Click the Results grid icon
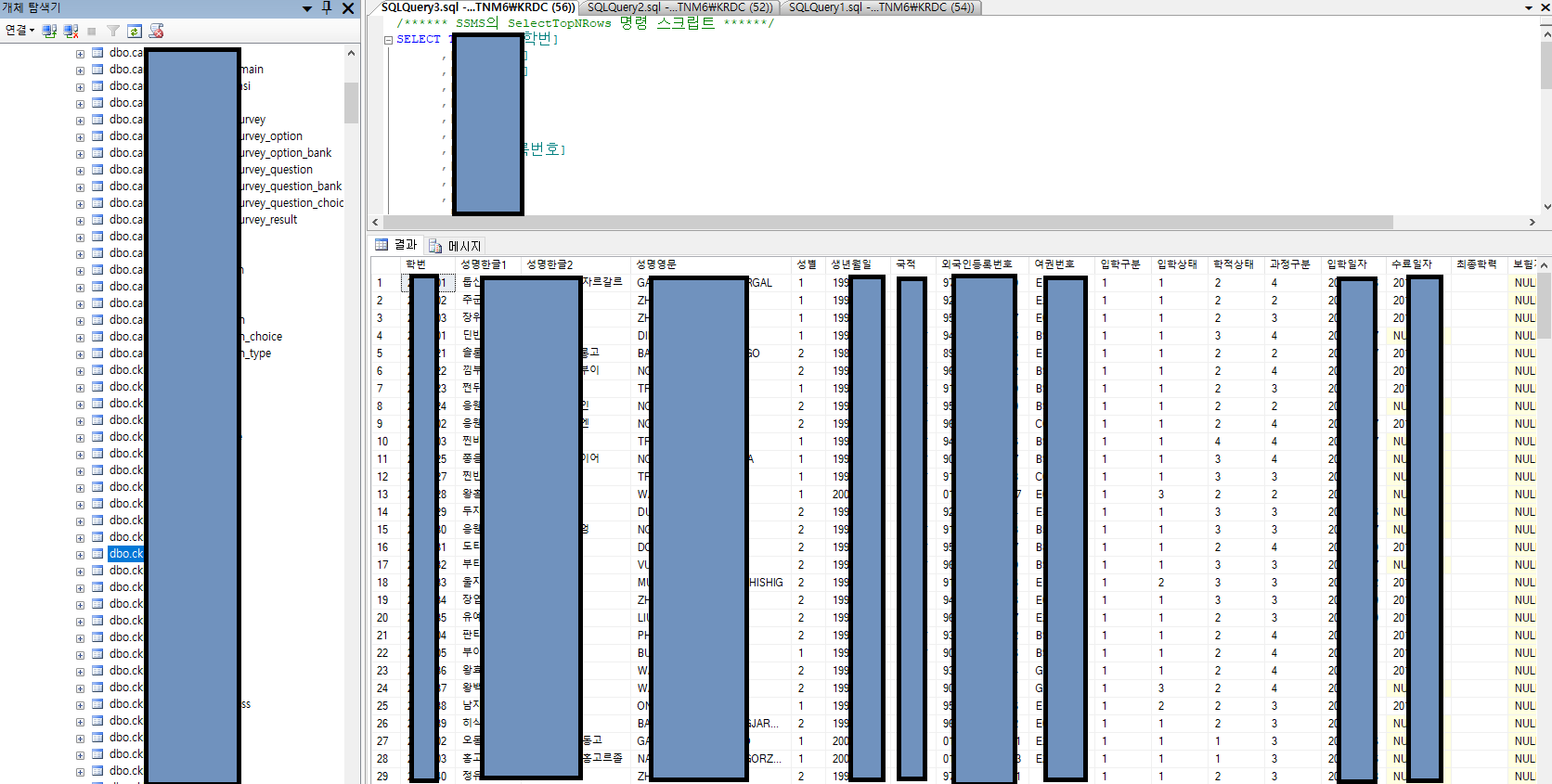Viewport: 1552px width, 784px height. [x=382, y=245]
